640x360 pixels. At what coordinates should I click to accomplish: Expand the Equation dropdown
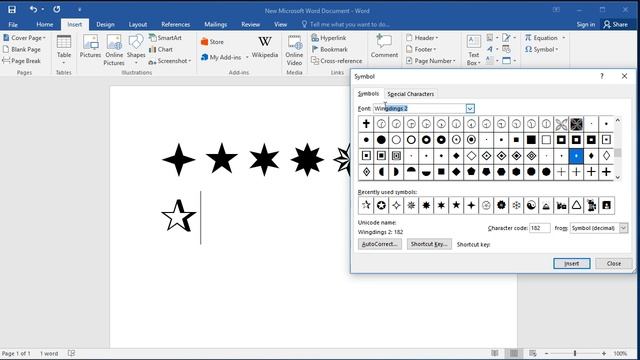tap(564, 38)
